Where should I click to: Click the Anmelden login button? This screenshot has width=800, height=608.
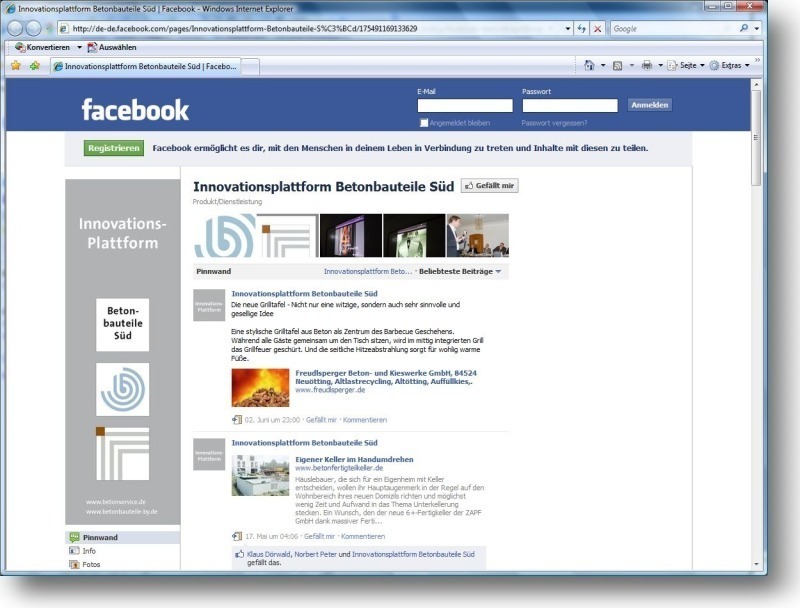(649, 105)
